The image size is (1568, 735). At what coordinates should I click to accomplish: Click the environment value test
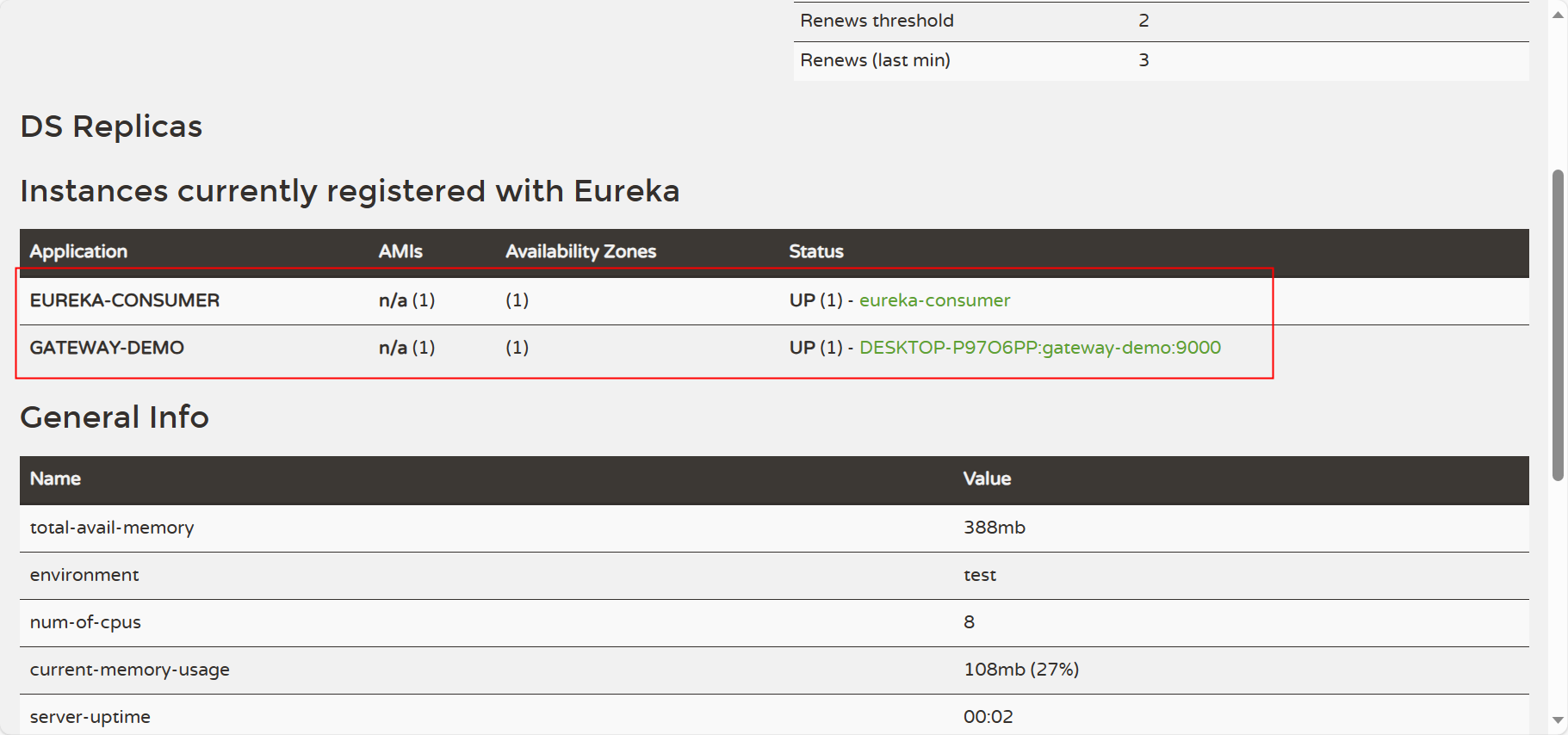[979, 575]
